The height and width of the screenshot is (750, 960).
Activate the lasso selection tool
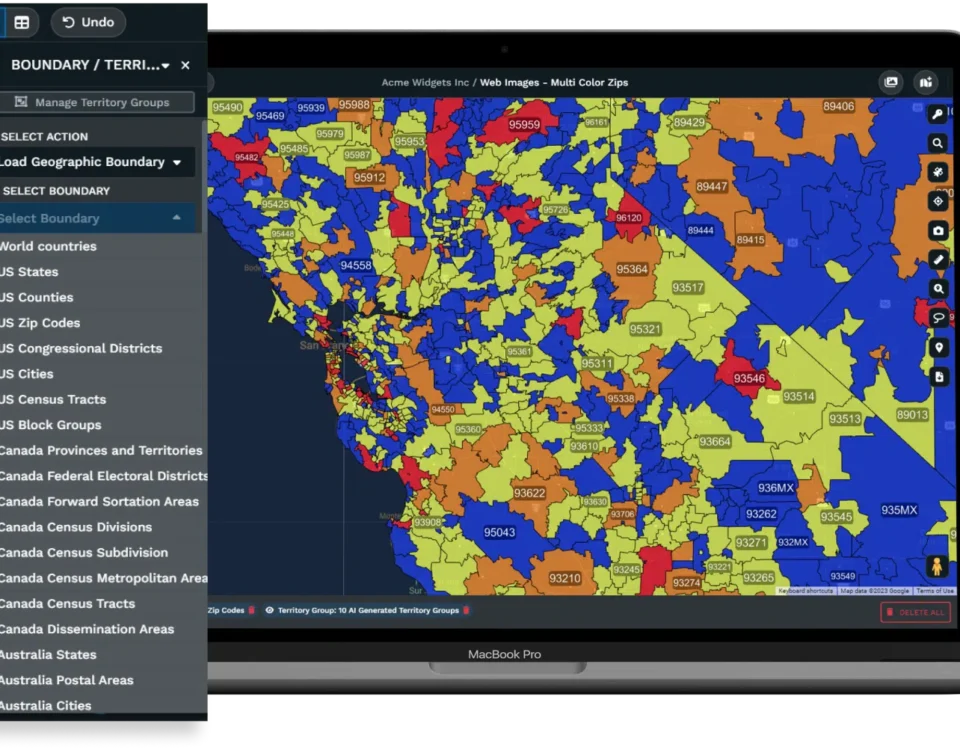pyautogui.click(x=938, y=318)
